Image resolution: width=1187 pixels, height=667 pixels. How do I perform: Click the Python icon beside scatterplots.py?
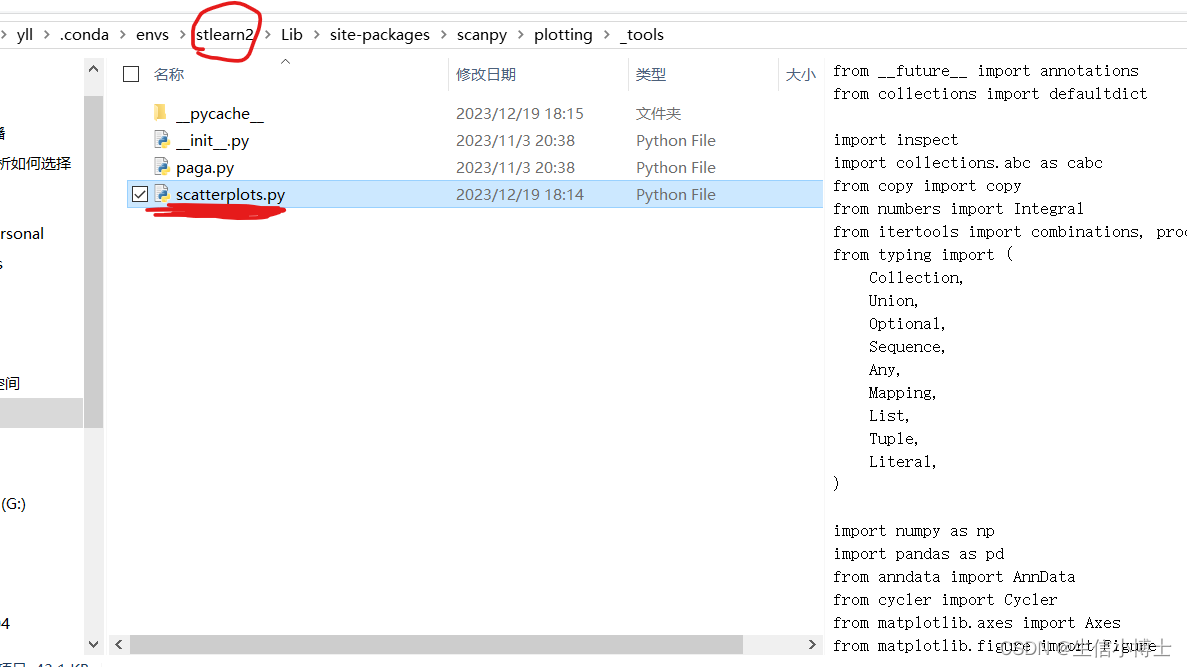(x=162, y=194)
